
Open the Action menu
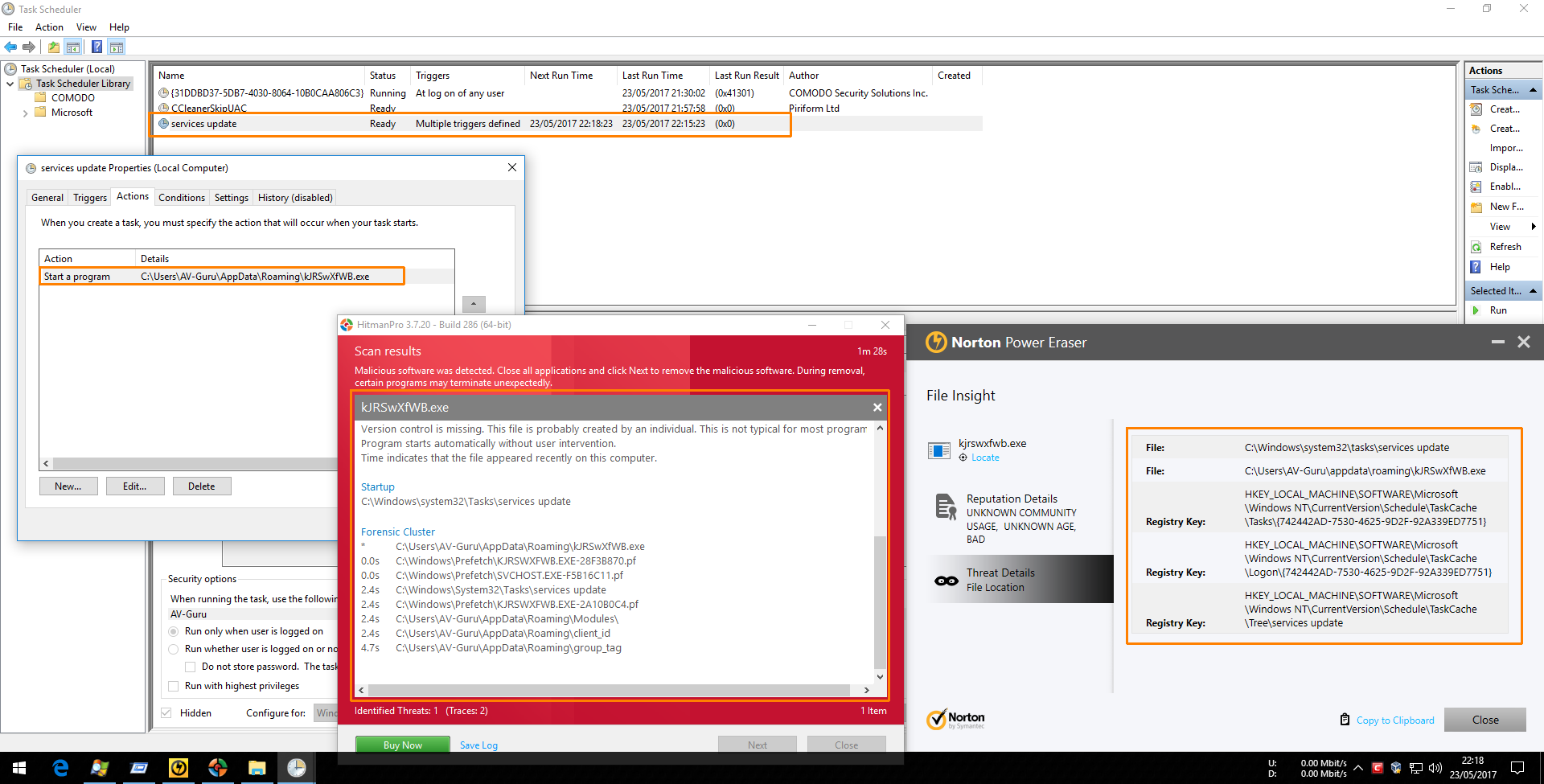[x=49, y=27]
